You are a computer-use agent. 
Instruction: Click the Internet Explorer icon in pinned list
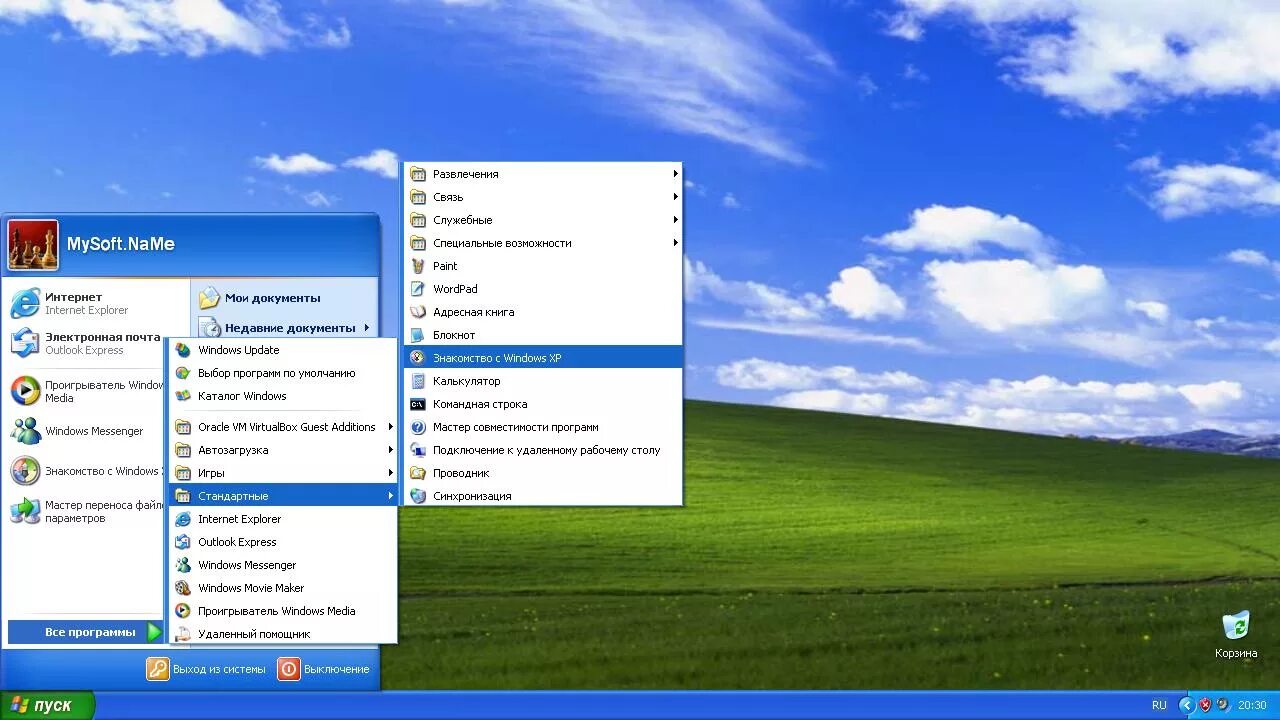[25, 303]
